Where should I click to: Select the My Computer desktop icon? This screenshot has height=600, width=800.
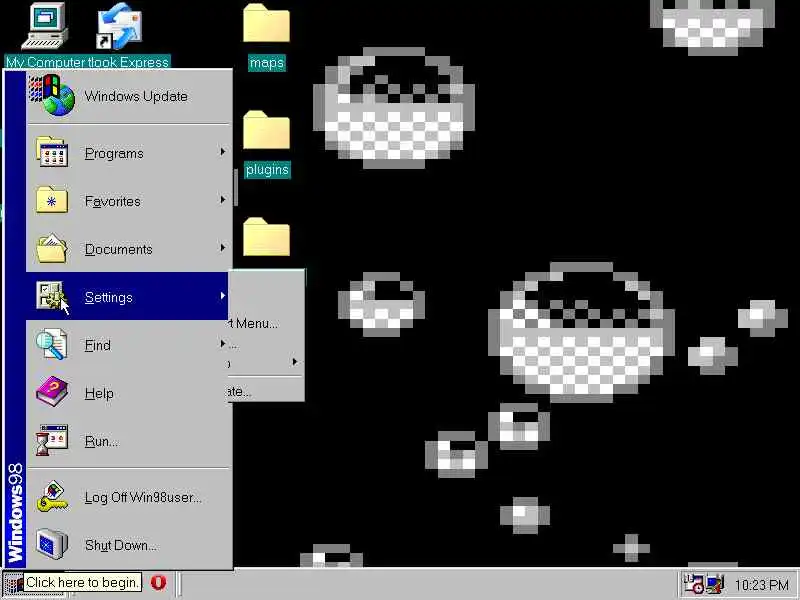pos(45,36)
